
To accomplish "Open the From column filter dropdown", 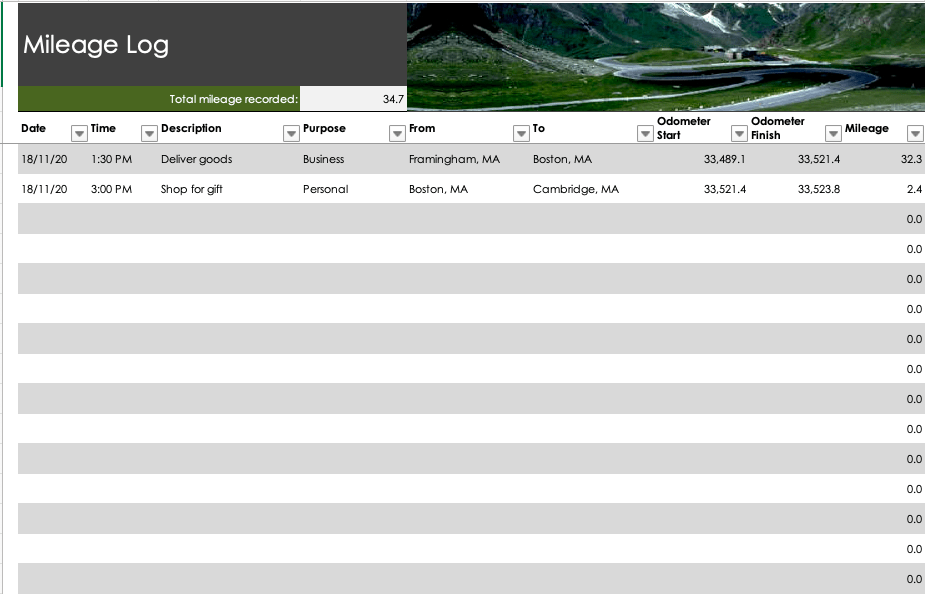I will point(521,134).
